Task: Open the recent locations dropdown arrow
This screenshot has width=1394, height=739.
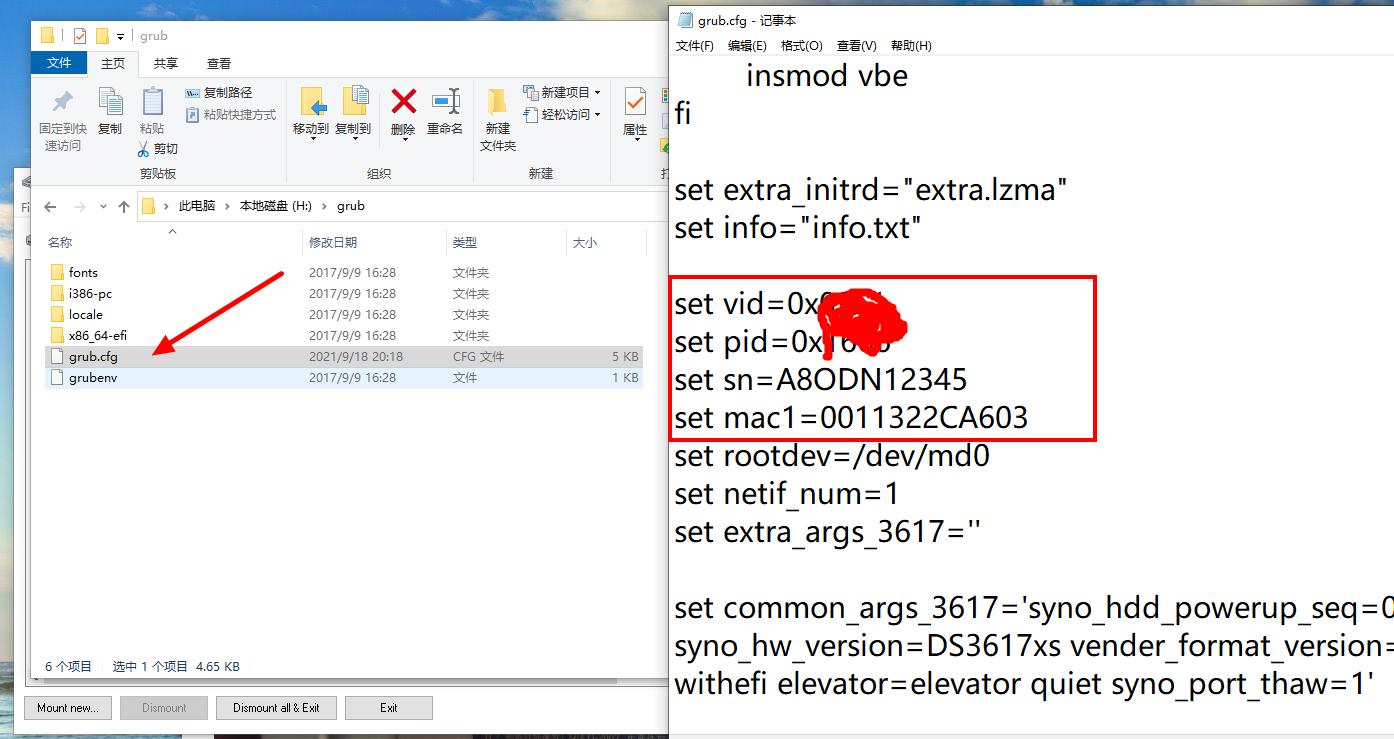Action: 103,207
